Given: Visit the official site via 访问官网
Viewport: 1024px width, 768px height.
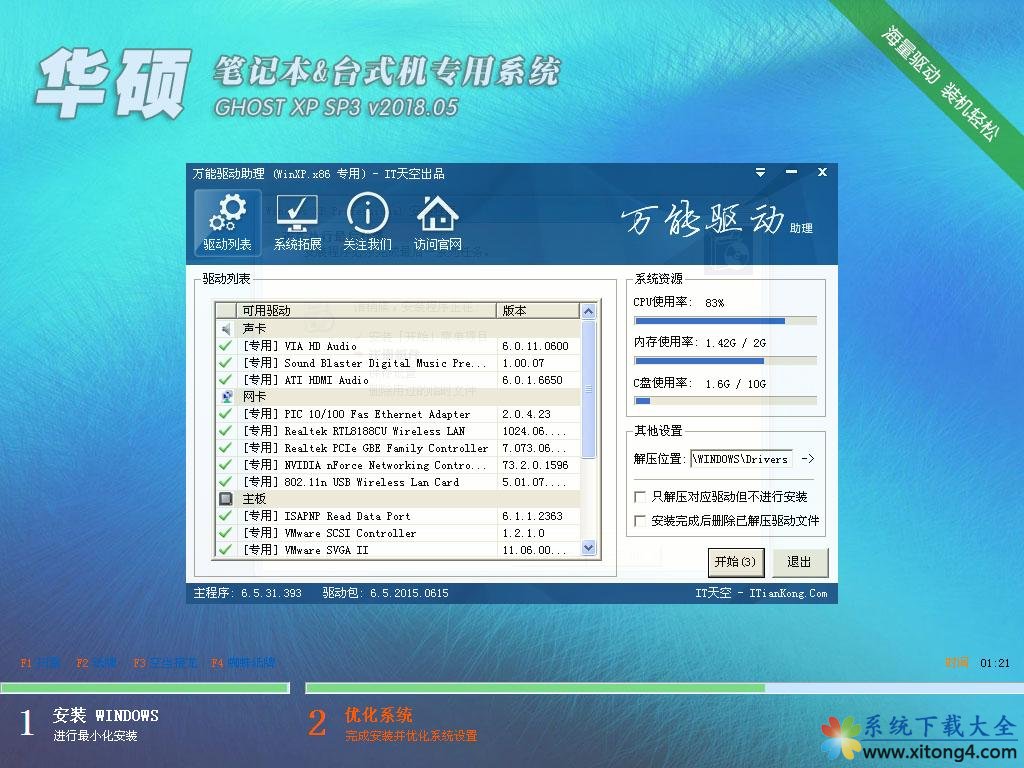Looking at the screenshot, I should pyautogui.click(x=437, y=223).
